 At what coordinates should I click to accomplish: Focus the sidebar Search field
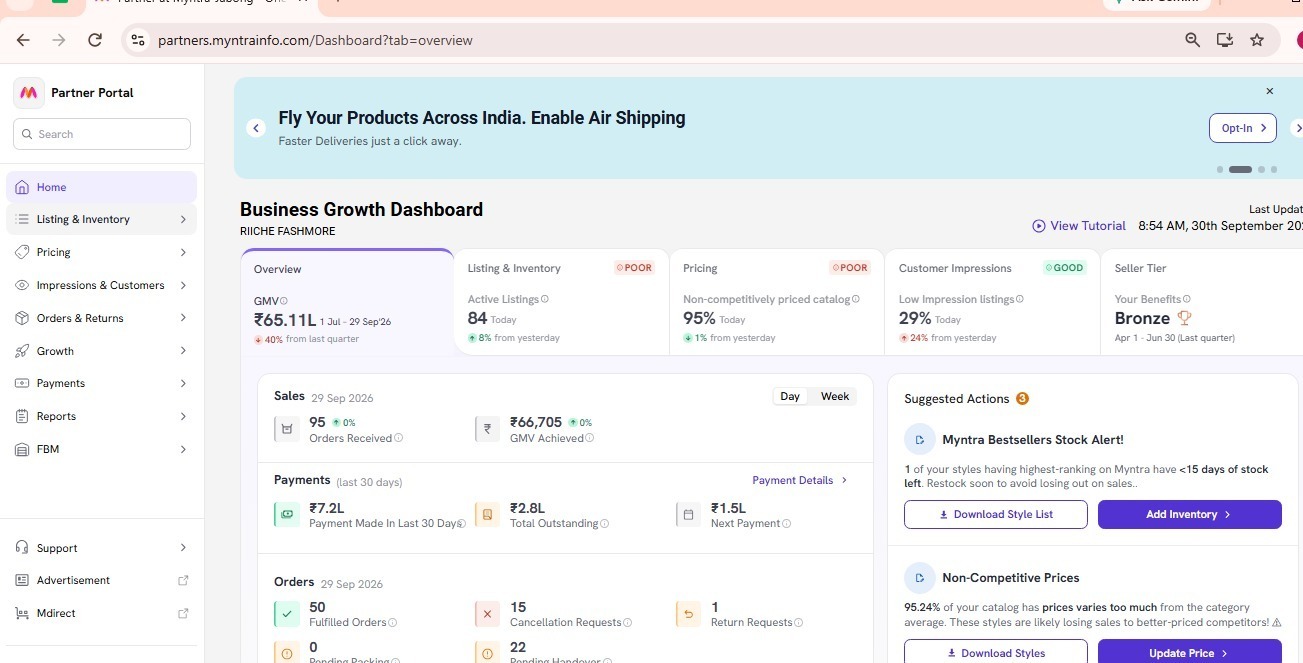102,134
